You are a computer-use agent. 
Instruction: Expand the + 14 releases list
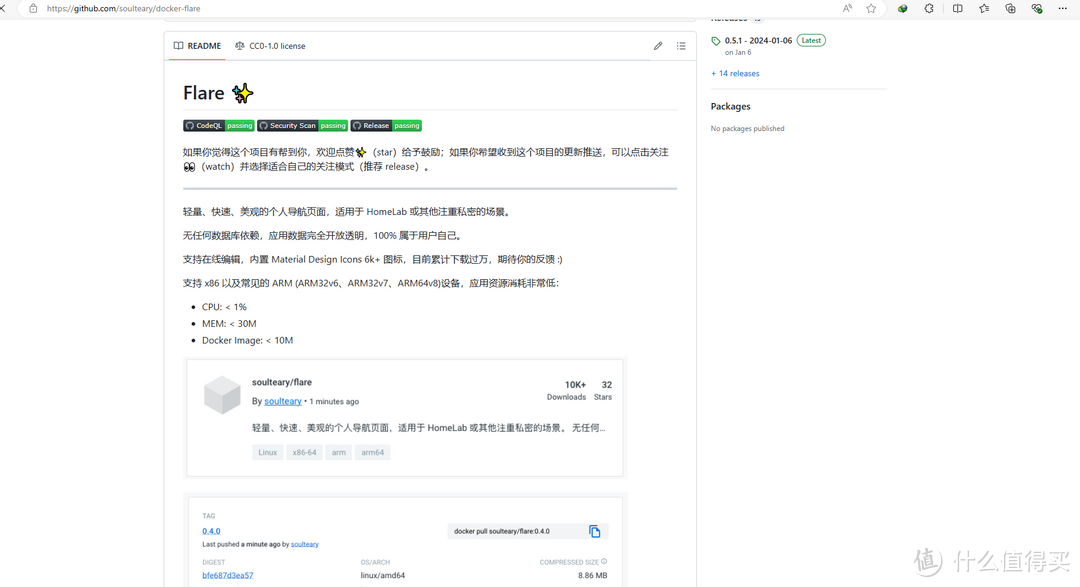pyautogui.click(x=735, y=73)
